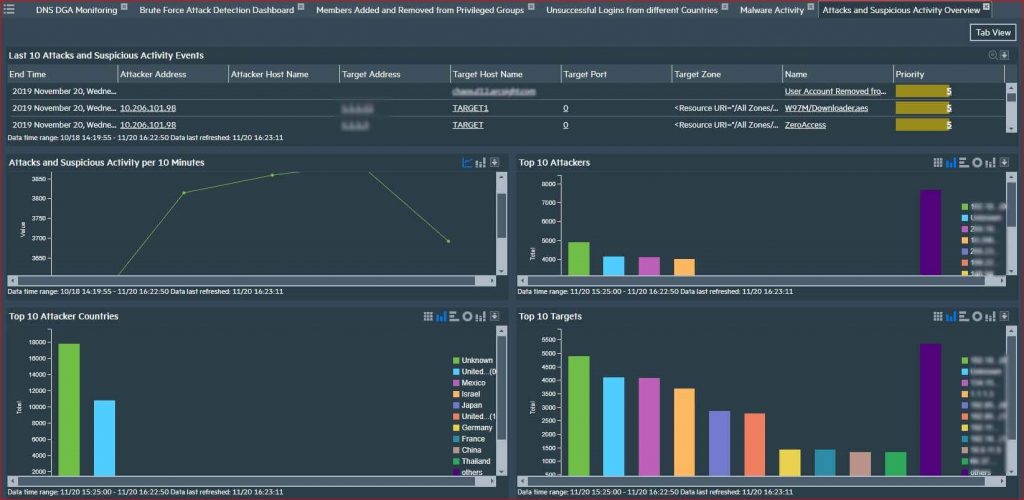Select horizontal bar view for Top 10 Attacker Countries
The image size is (1024, 500).
tap(454, 316)
